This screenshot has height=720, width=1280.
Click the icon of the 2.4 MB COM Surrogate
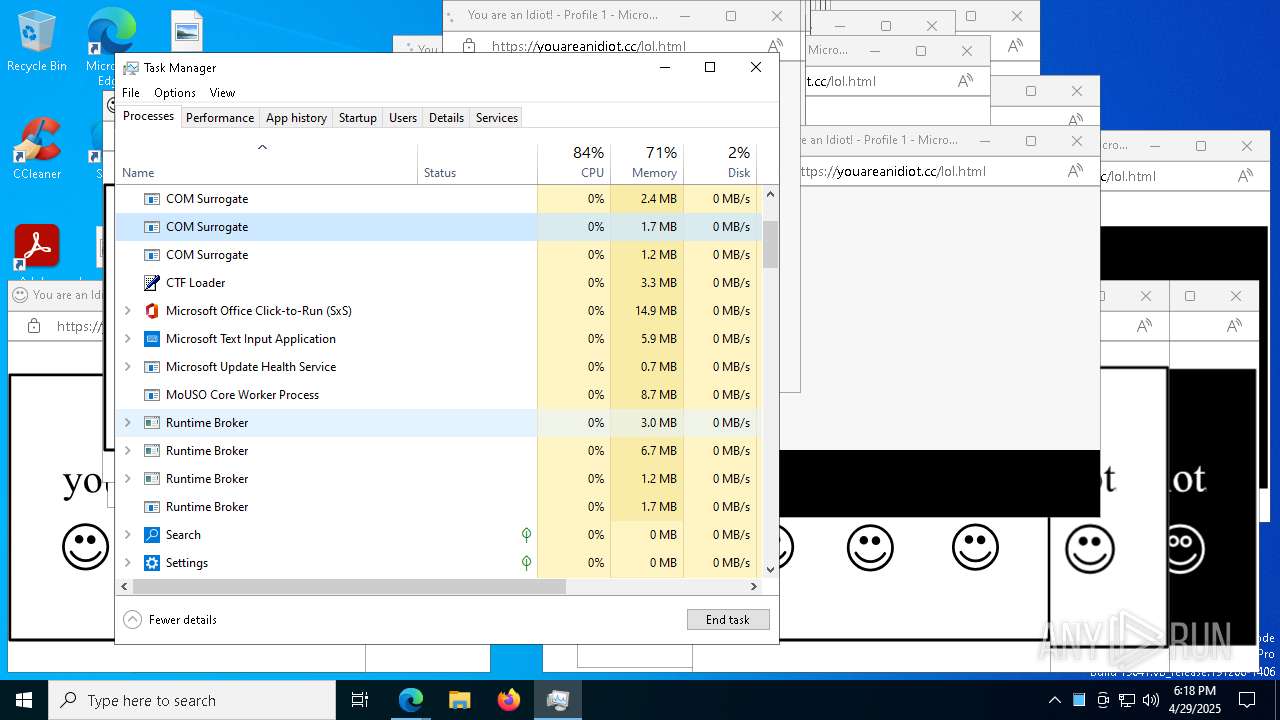pyautogui.click(x=152, y=199)
